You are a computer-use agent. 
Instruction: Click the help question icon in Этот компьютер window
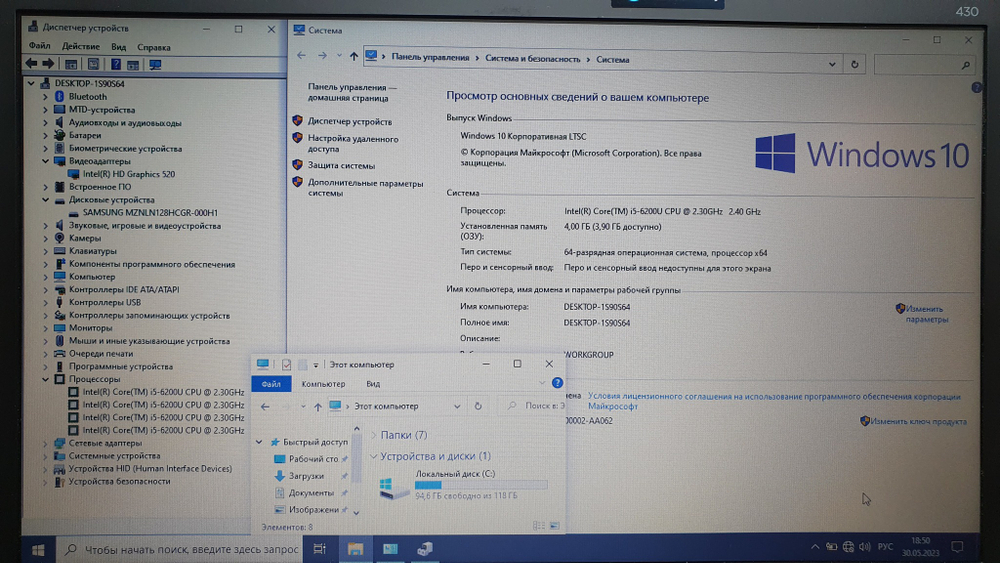pos(557,383)
